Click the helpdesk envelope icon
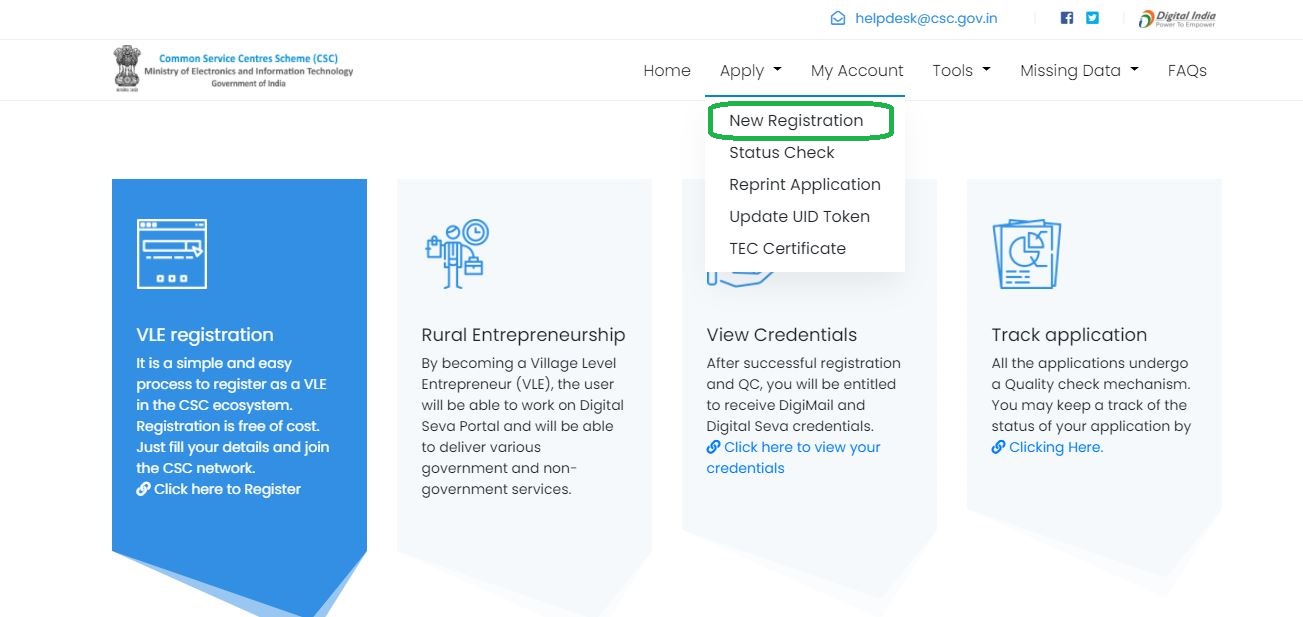Screen dimensions: 1303x617 click(x=838, y=18)
